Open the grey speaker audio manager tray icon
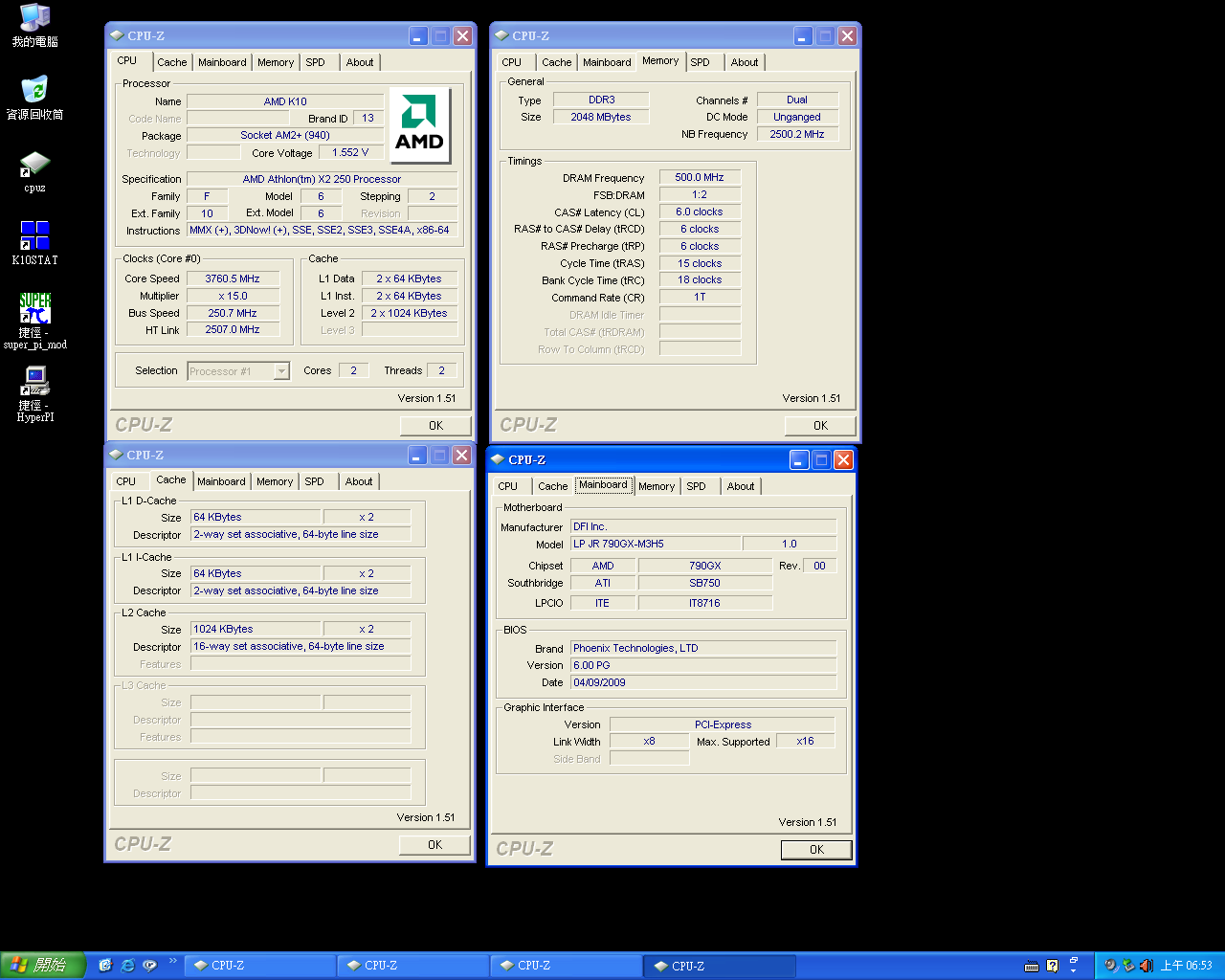1225x980 pixels. coord(1110,966)
